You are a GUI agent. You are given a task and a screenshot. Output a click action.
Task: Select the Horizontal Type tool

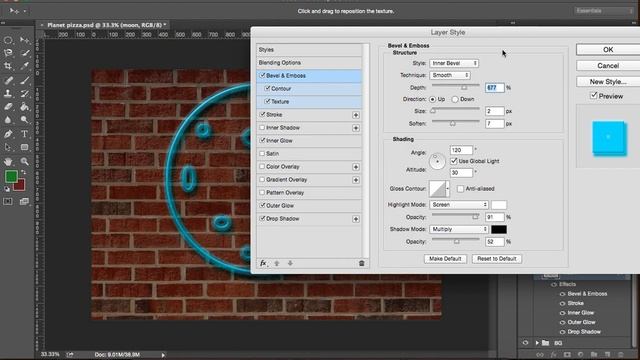24,134
